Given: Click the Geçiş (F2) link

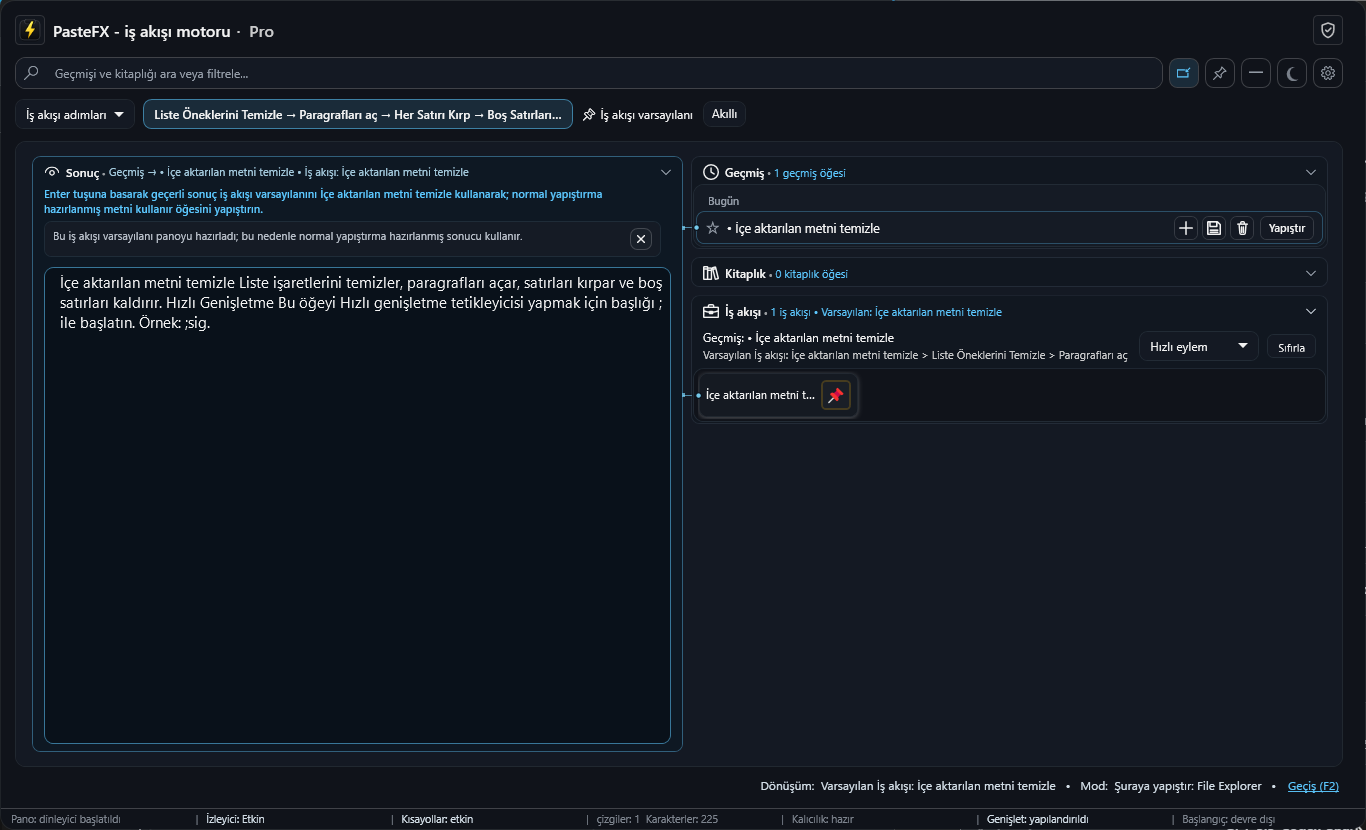Looking at the screenshot, I should point(1313,786).
